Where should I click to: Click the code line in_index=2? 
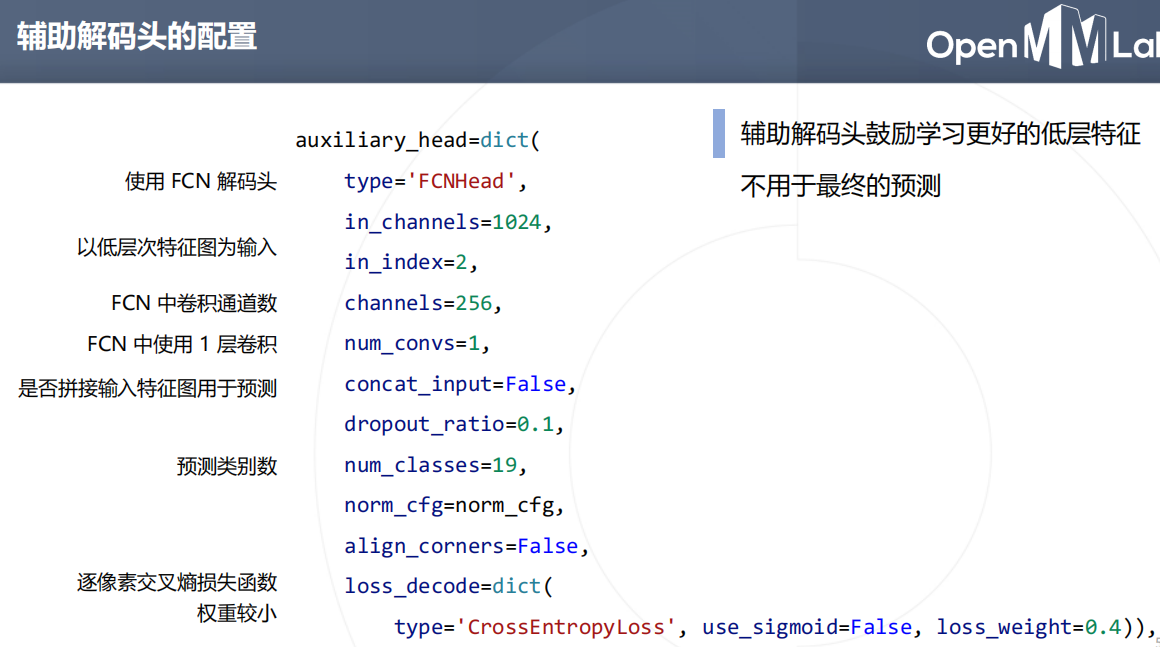pos(411,262)
